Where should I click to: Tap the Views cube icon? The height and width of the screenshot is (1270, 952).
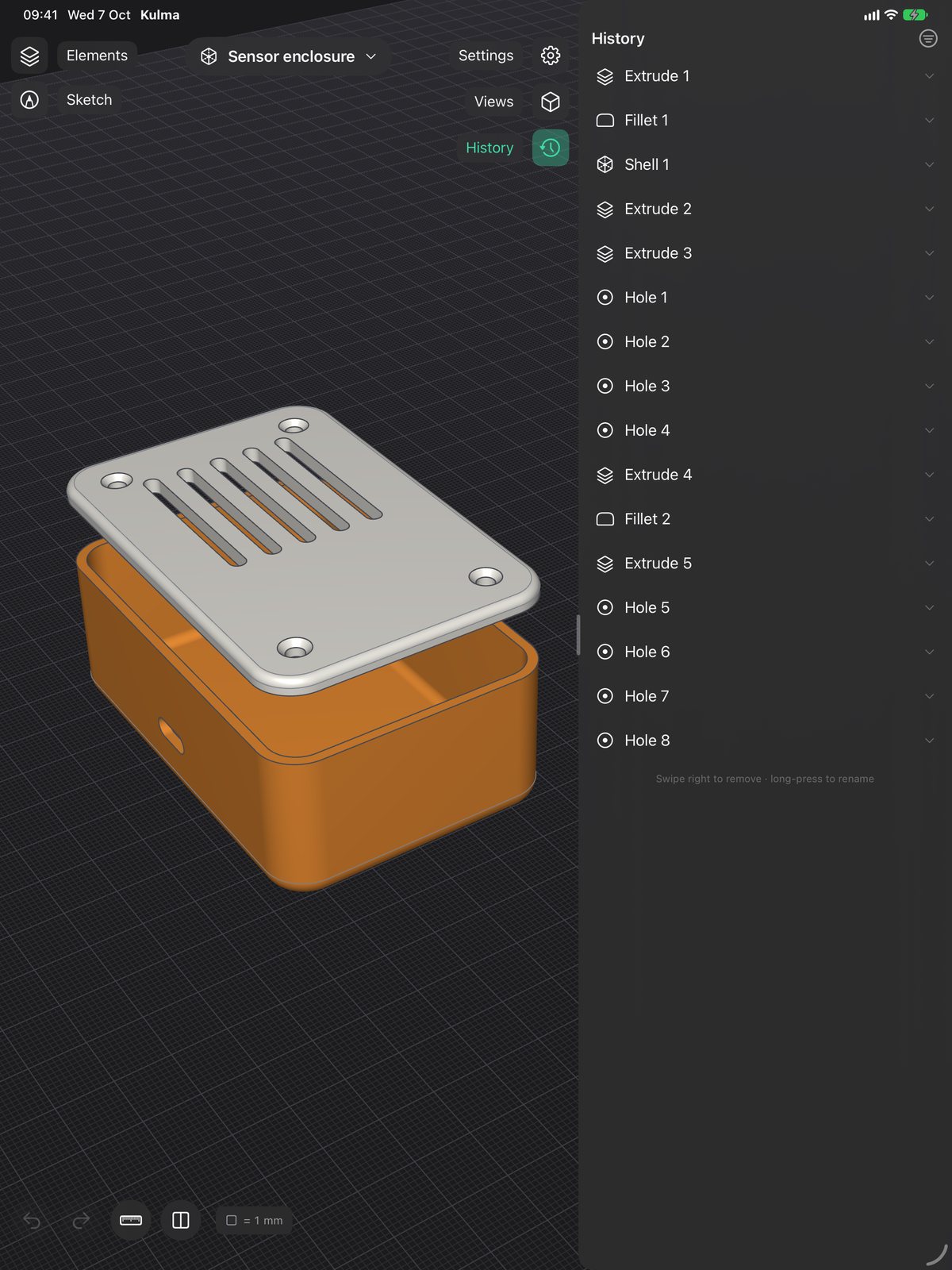click(551, 102)
